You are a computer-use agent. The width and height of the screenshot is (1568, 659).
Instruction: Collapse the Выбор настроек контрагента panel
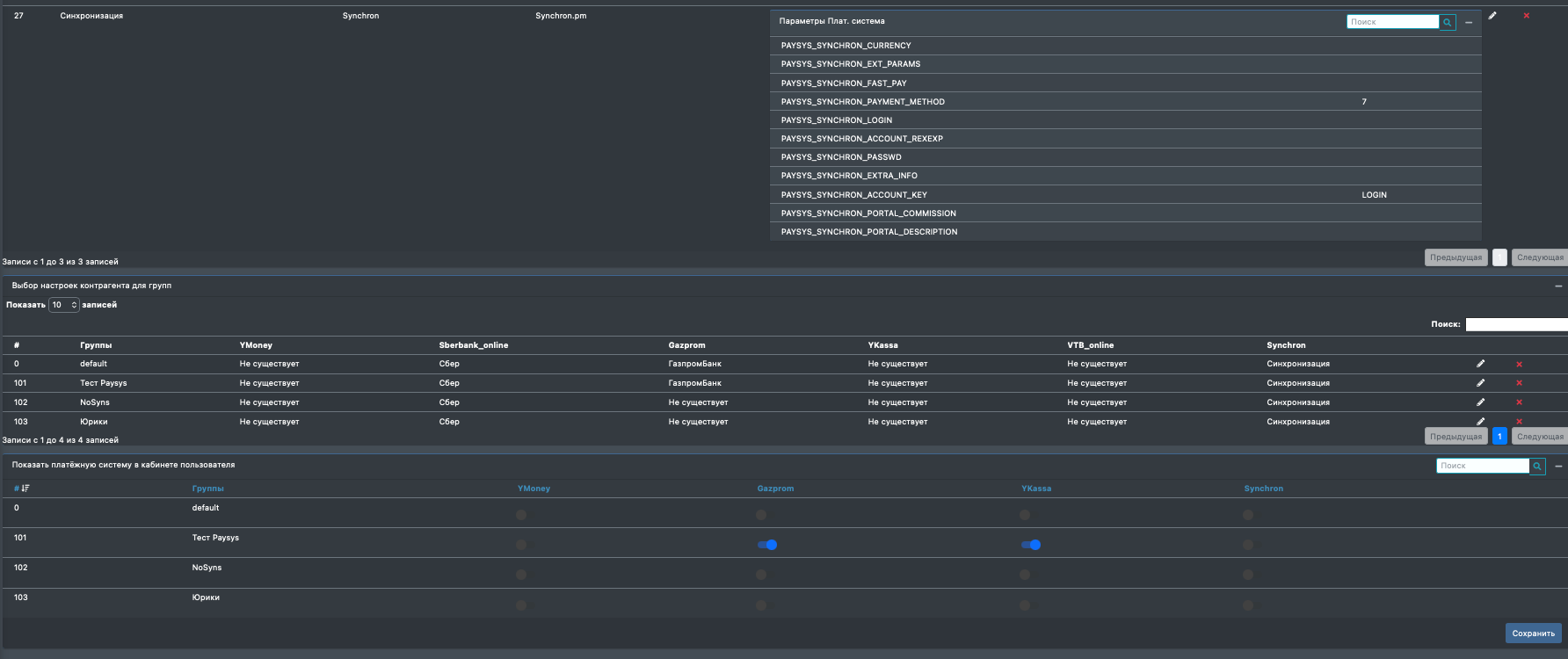pos(1558,286)
